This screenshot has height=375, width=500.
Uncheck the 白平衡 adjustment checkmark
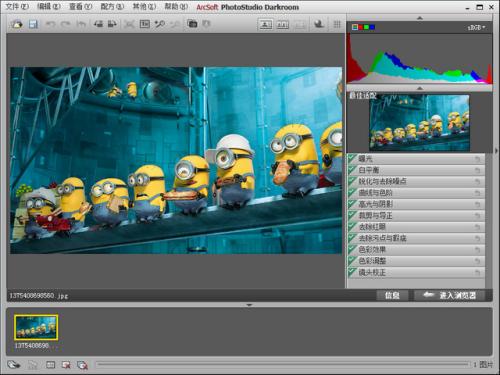[352, 170]
